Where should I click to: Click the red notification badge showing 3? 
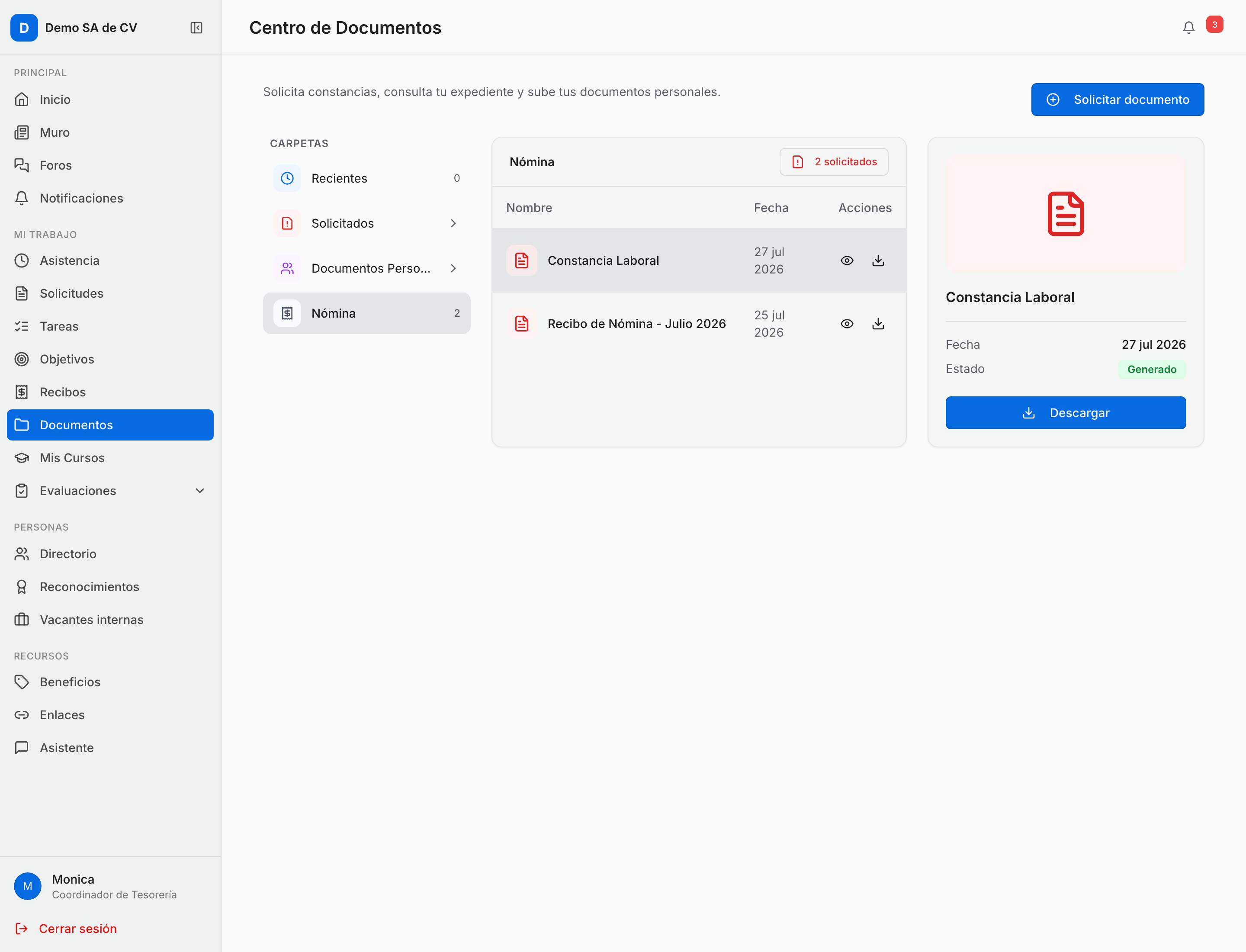tap(1214, 24)
